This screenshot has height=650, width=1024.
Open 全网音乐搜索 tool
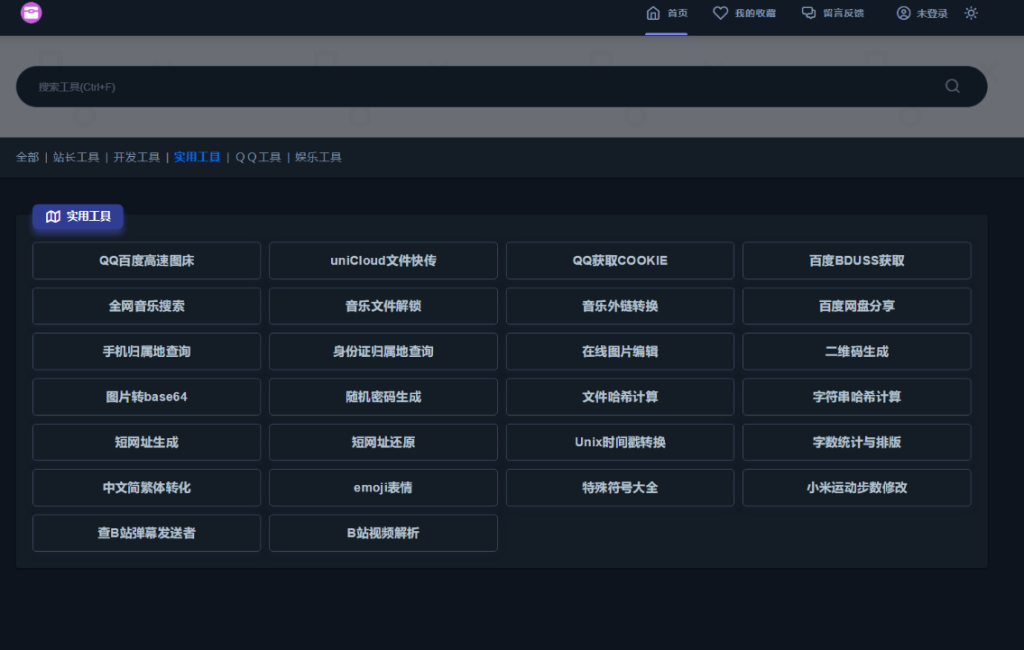[x=146, y=306]
